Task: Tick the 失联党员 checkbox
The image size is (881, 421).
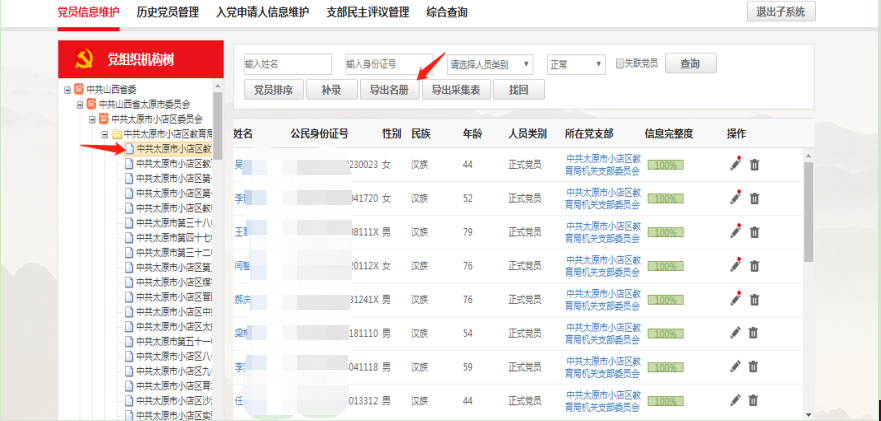Action: click(x=620, y=63)
